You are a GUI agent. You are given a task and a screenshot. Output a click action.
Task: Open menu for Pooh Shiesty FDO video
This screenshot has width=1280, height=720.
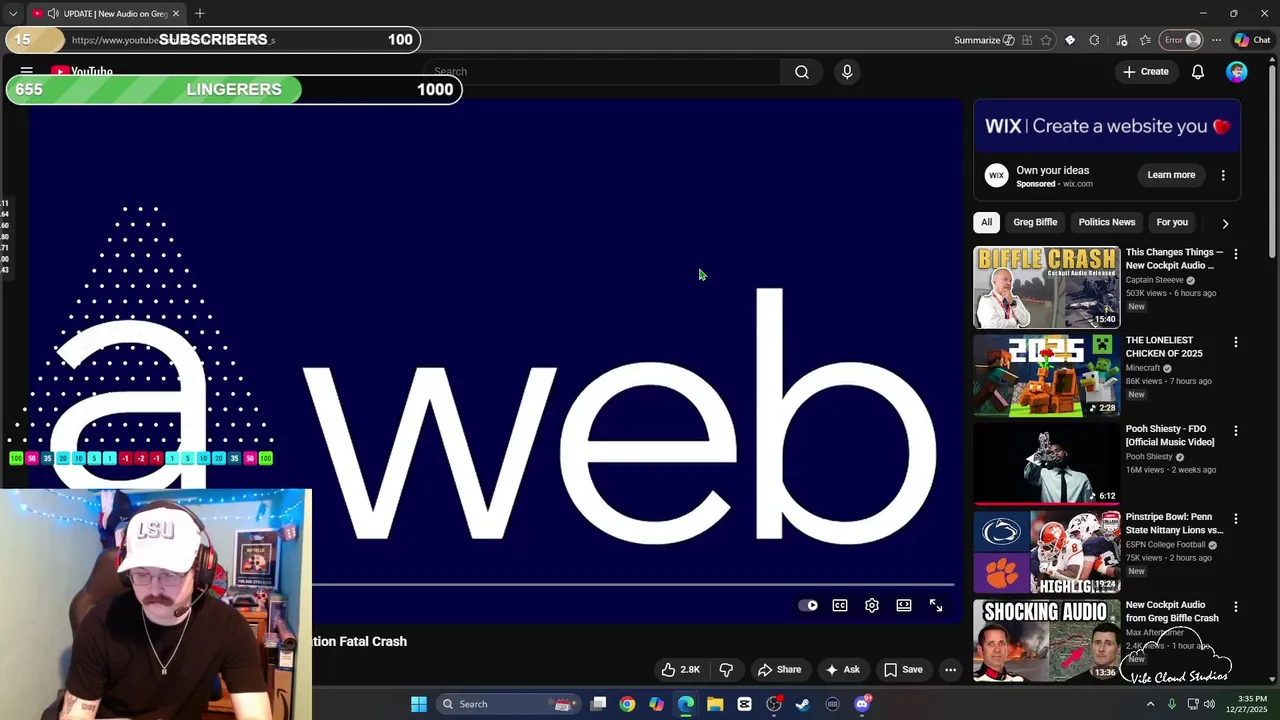tap(1236, 431)
